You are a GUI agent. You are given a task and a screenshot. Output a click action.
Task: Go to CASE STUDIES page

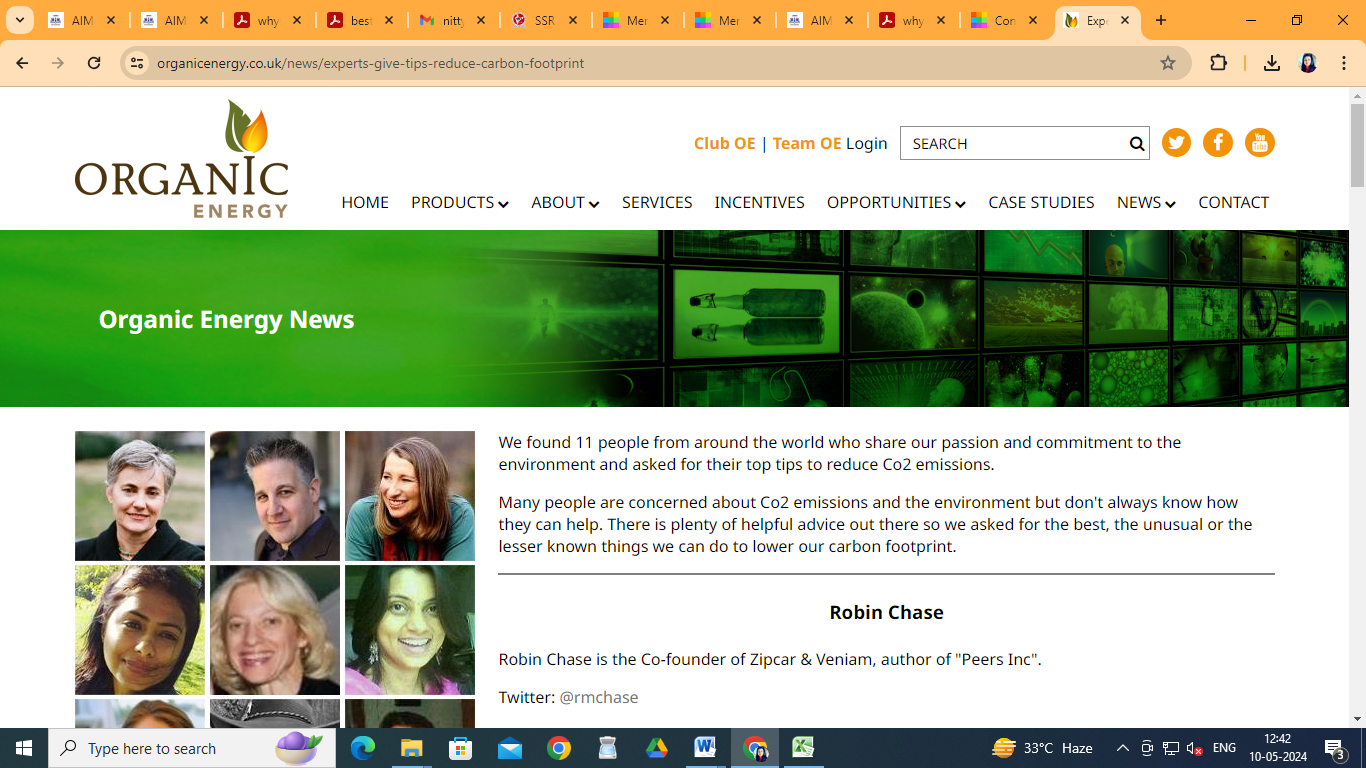[1041, 203]
